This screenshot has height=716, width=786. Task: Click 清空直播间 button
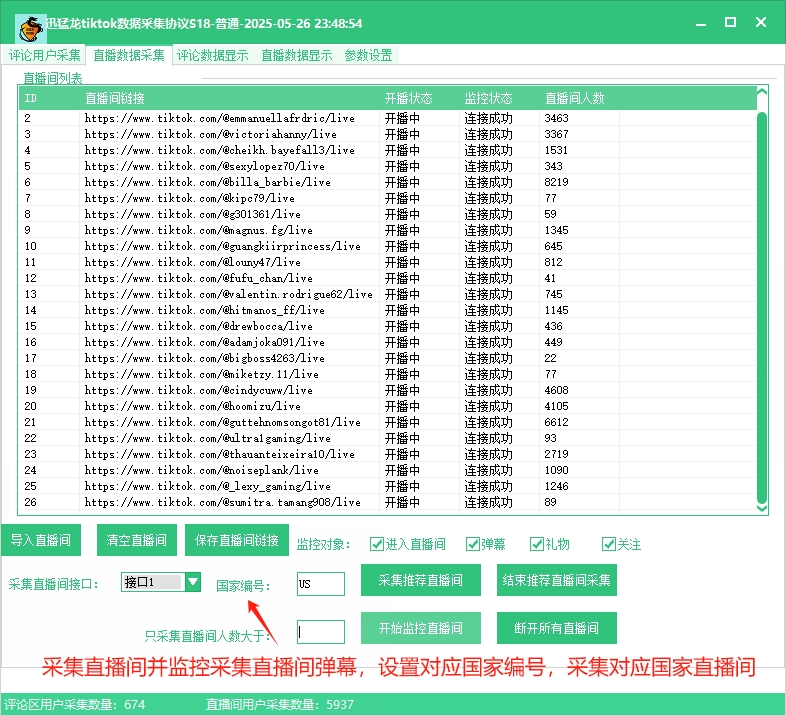pos(137,540)
